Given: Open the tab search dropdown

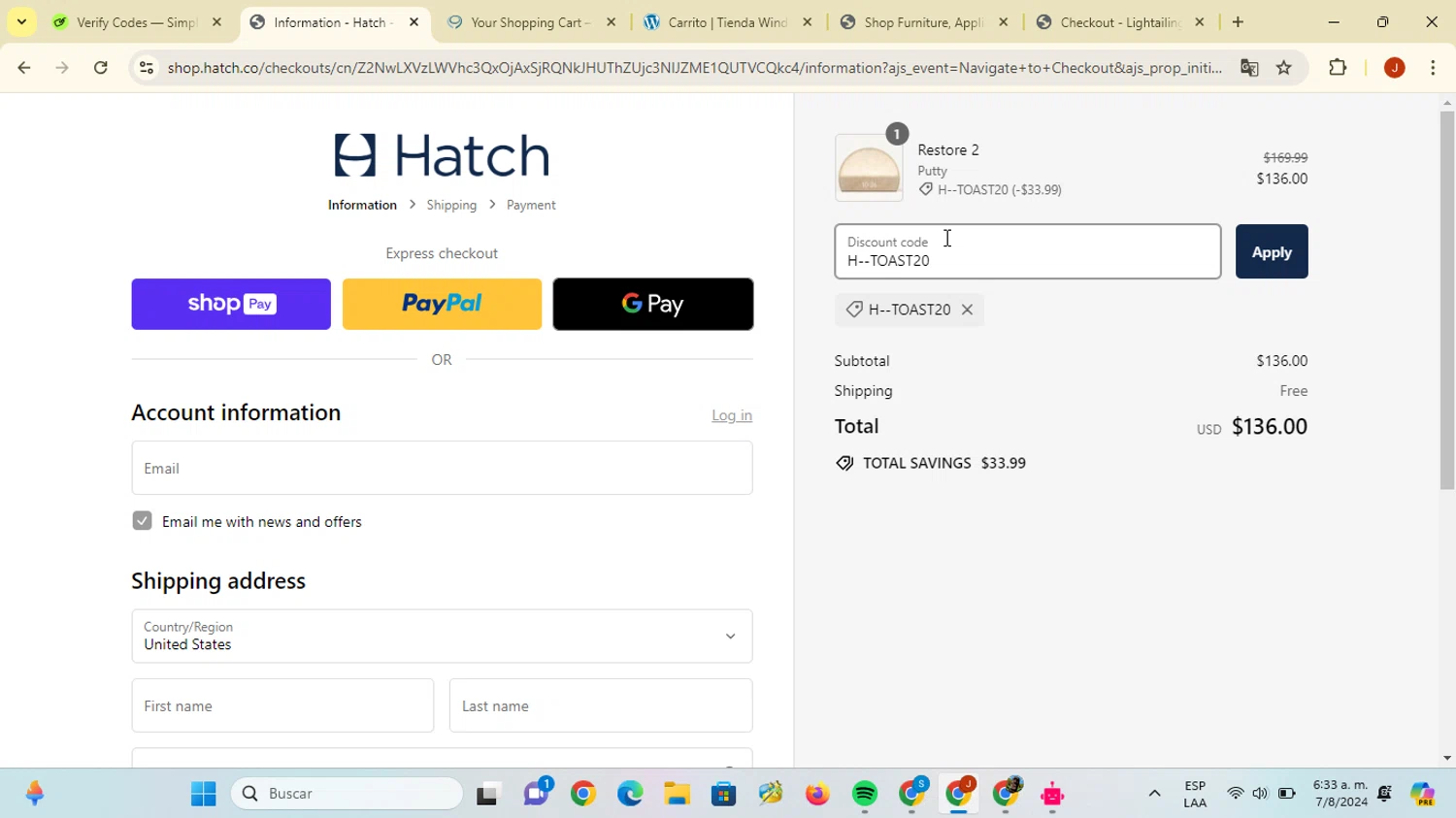Looking at the screenshot, I should pos(21,22).
